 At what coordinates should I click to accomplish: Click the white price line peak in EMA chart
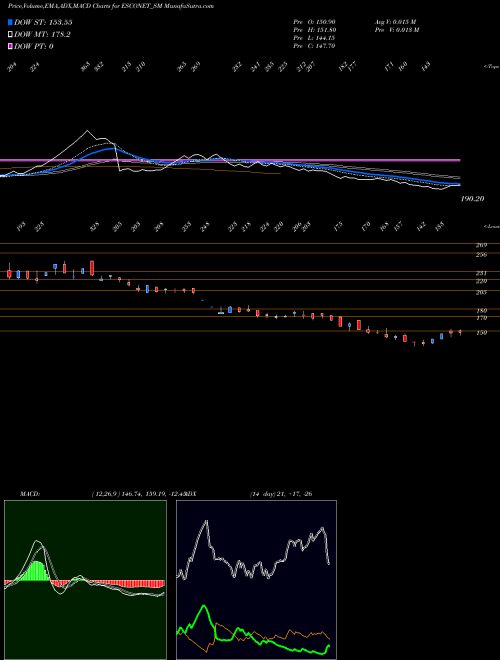tap(88, 131)
